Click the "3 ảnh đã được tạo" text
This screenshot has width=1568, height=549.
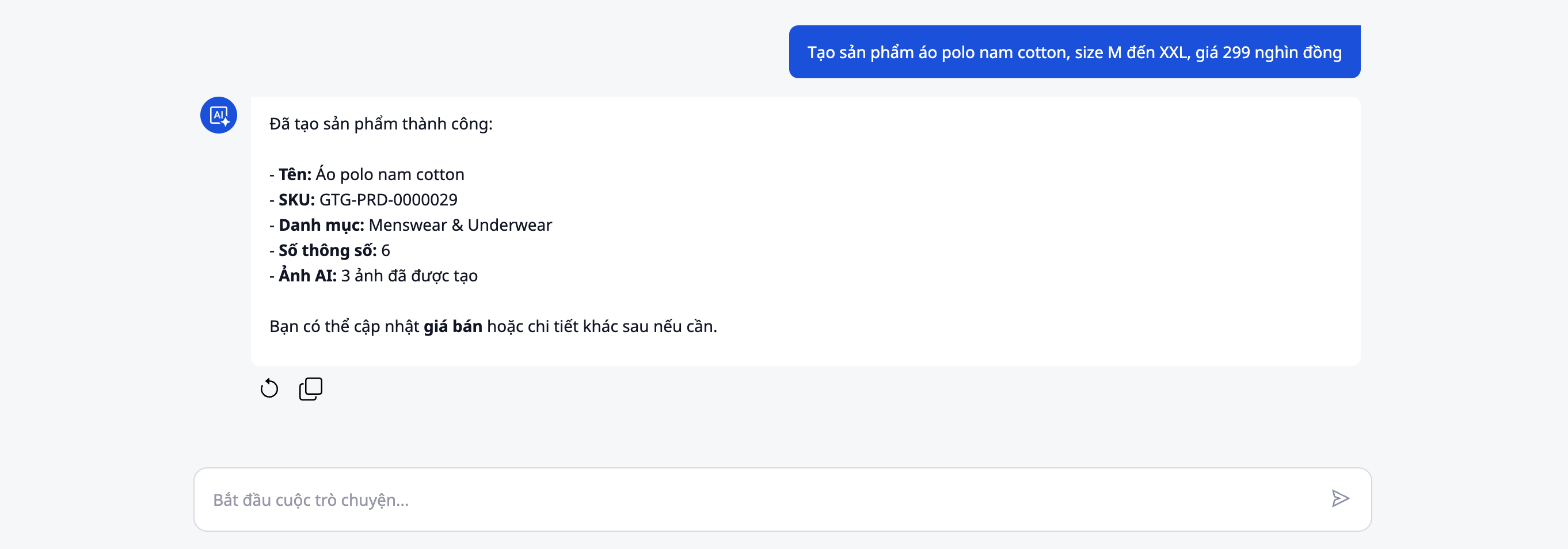pyautogui.click(x=409, y=276)
